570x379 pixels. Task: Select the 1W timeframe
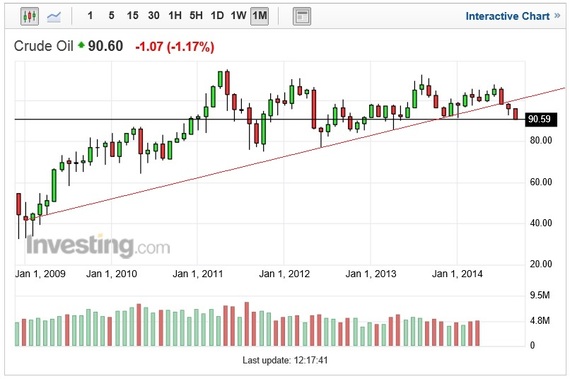[238, 16]
